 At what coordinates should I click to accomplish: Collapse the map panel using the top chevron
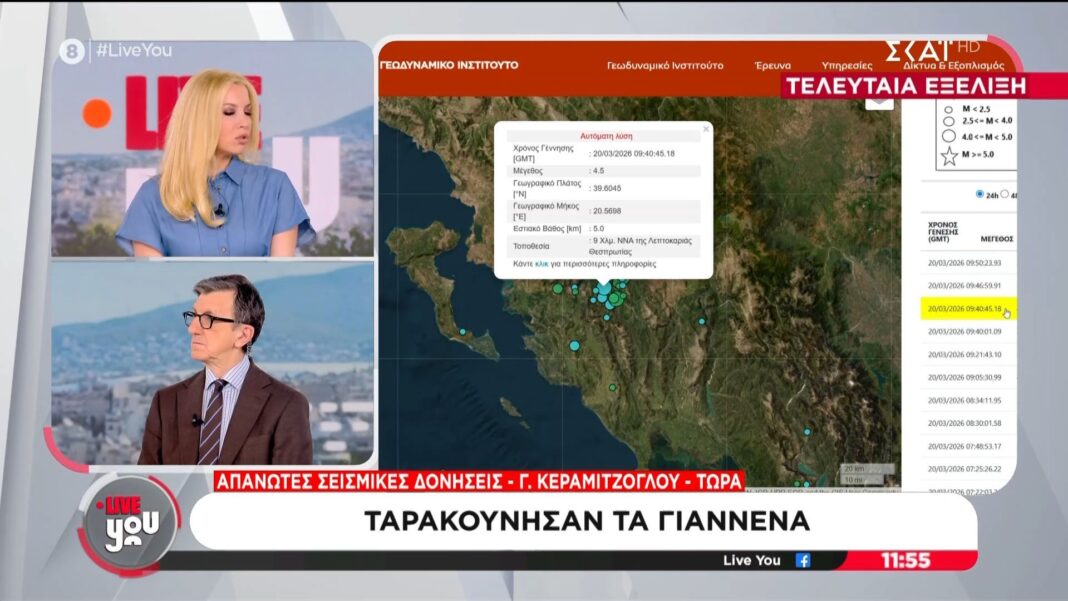[879, 100]
